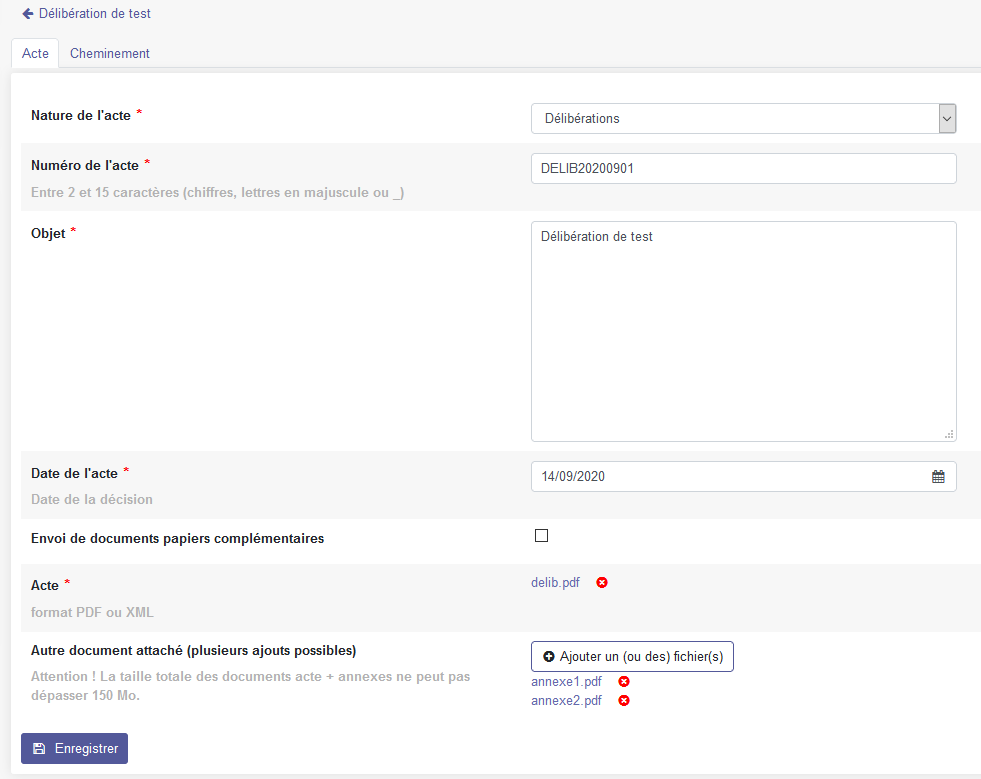Click the dropdown arrow next to Délibérations
Image resolution: width=981 pixels, height=779 pixels.
[947, 118]
